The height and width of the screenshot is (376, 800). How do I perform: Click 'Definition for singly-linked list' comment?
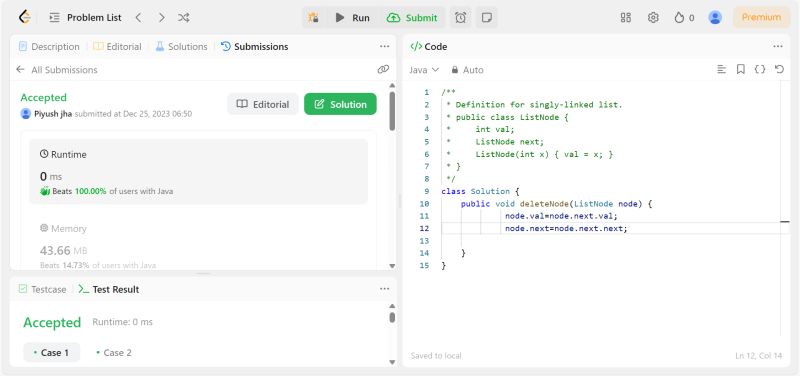(539, 105)
